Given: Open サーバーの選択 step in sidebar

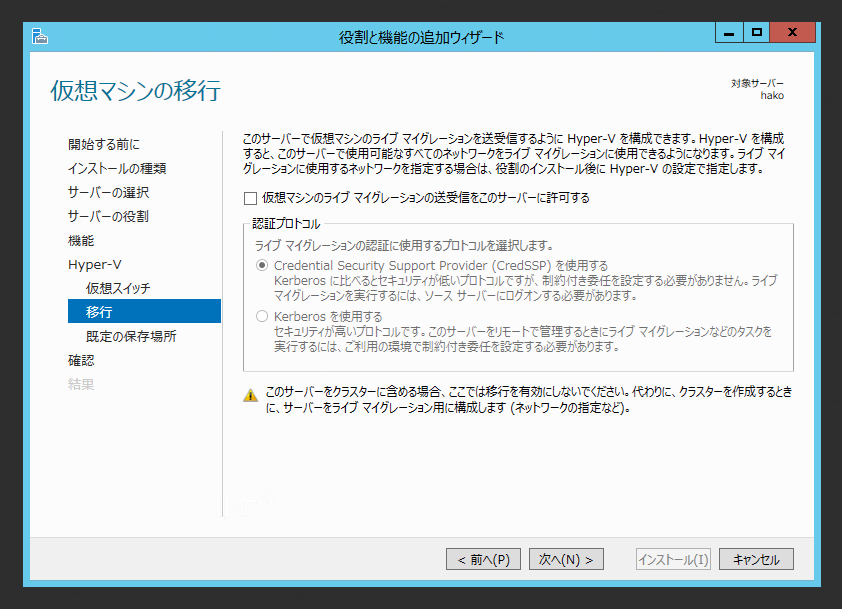Looking at the screenshot, I should [108, 192].
